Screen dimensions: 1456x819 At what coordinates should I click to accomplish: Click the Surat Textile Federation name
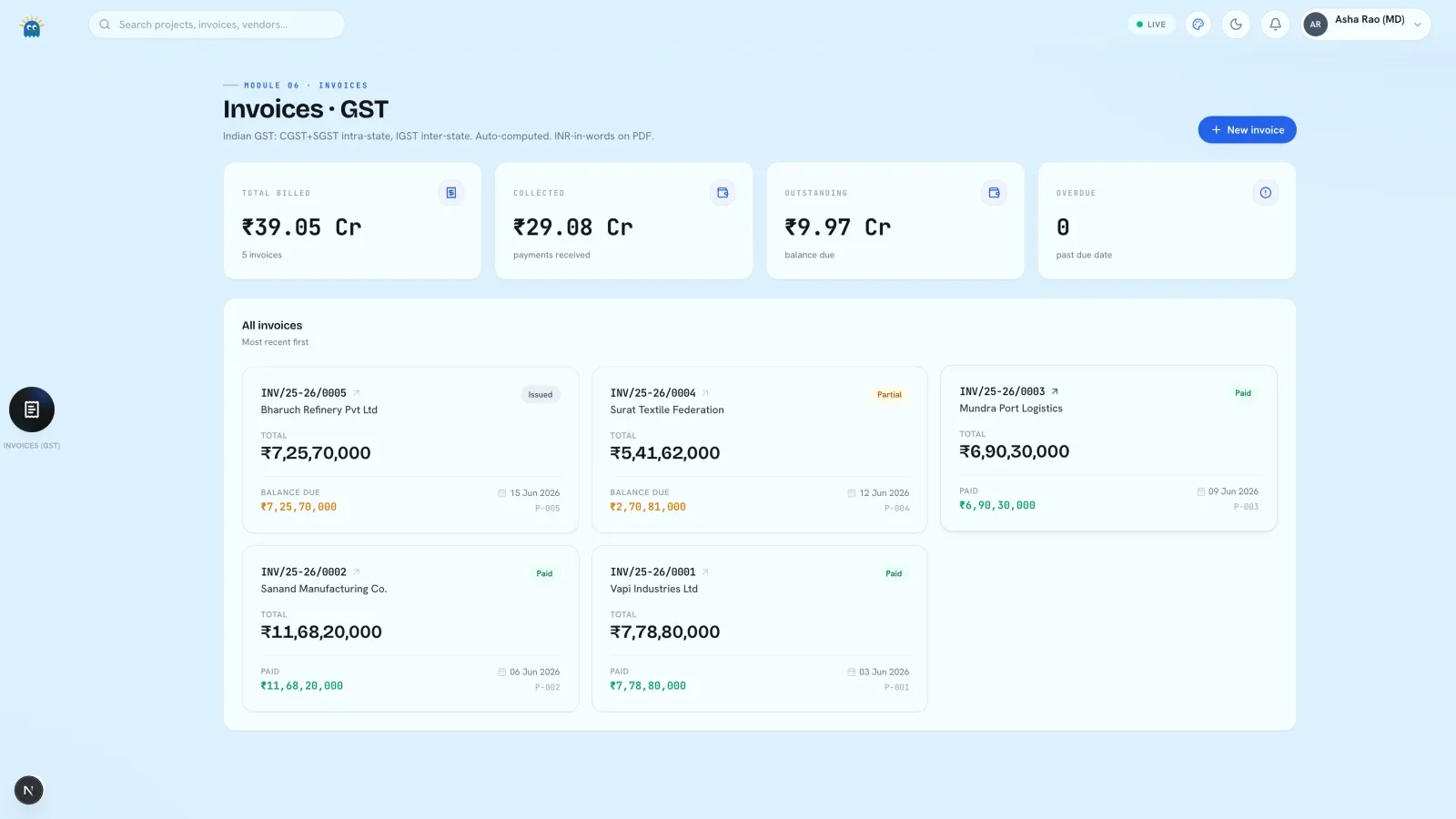(667, 410)
